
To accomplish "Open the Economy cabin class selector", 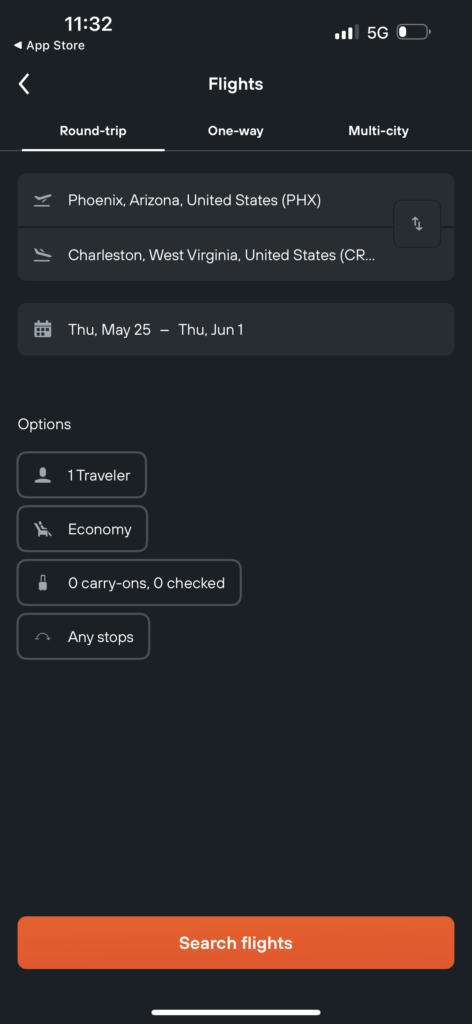I will 82,529.
